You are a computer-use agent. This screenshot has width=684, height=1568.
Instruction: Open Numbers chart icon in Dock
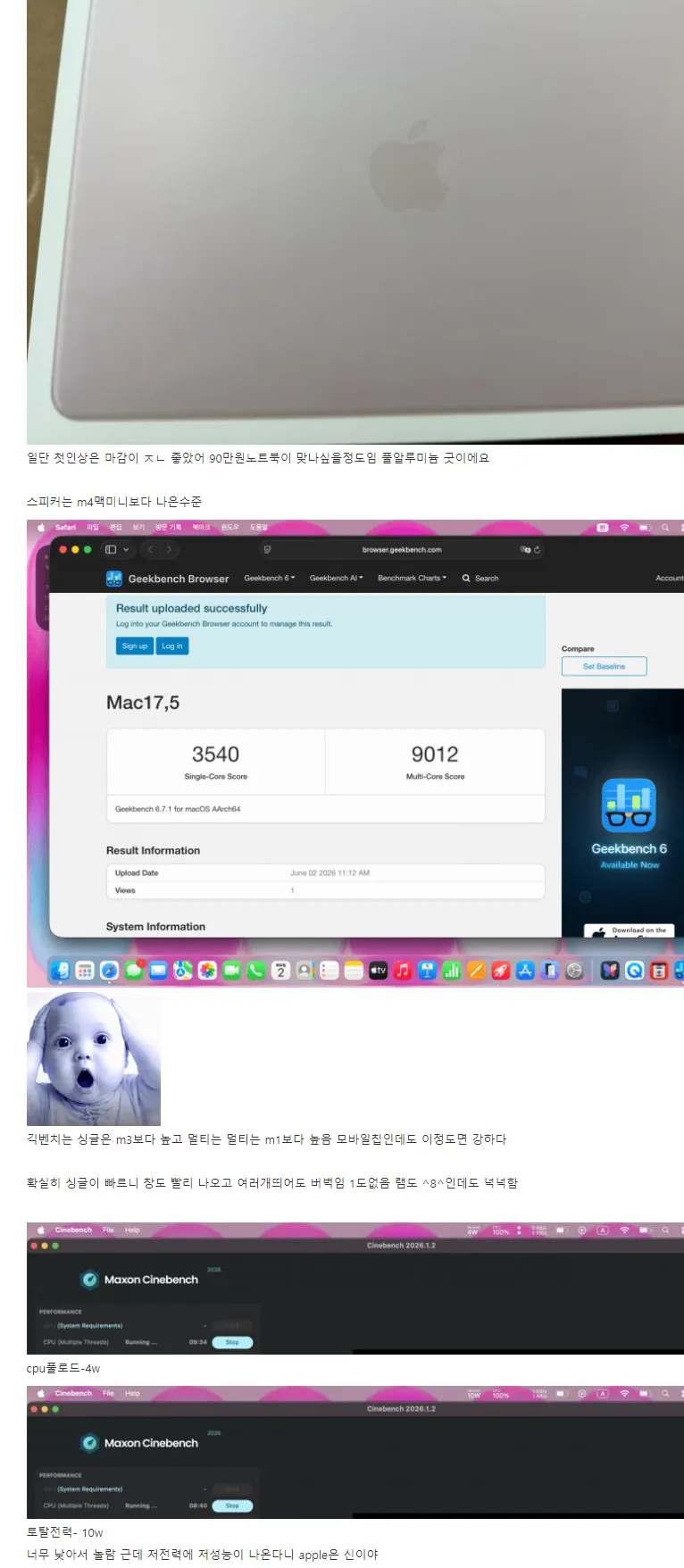[x=452, y=971]
